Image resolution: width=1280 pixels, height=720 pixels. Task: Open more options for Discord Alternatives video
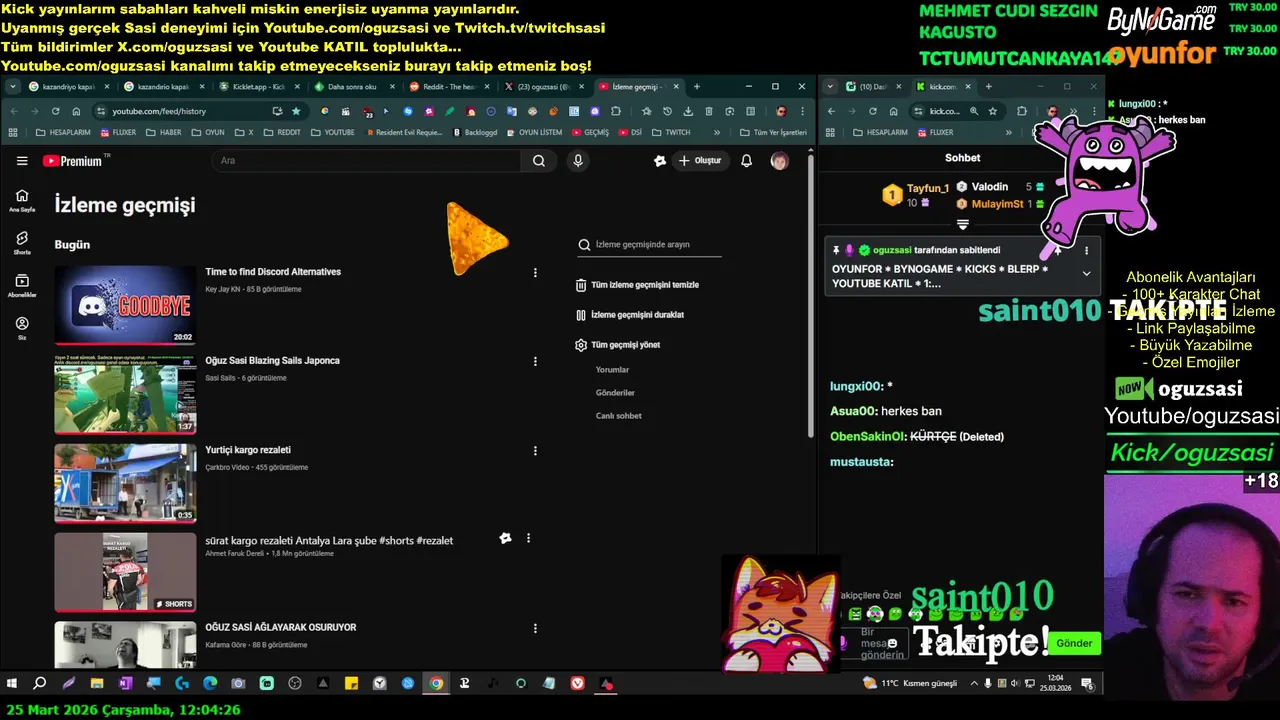tap(535, 272)
